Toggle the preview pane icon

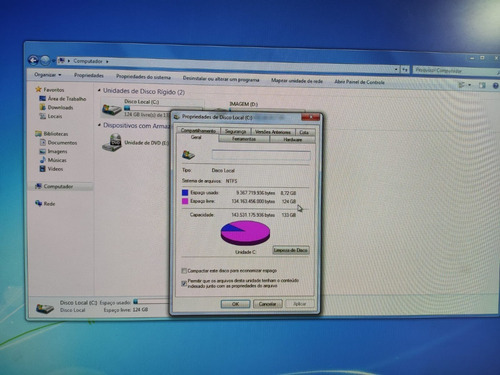pyautogui.click(x=482, y=86)
